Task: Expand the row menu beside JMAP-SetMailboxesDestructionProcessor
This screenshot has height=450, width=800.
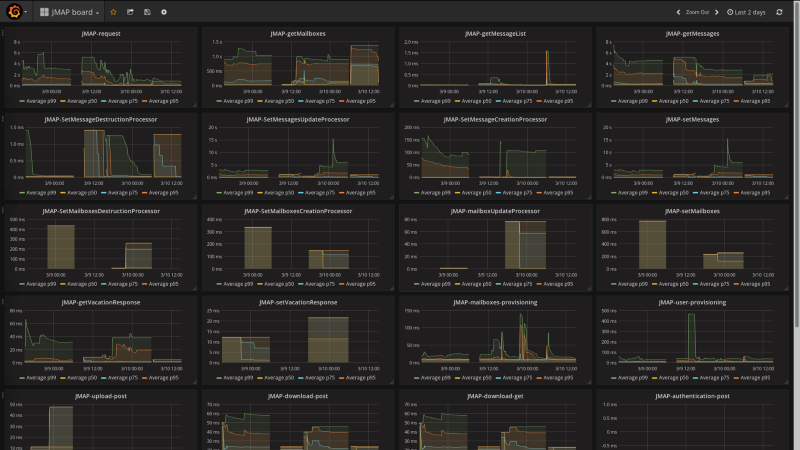Action: click(3, 211)
